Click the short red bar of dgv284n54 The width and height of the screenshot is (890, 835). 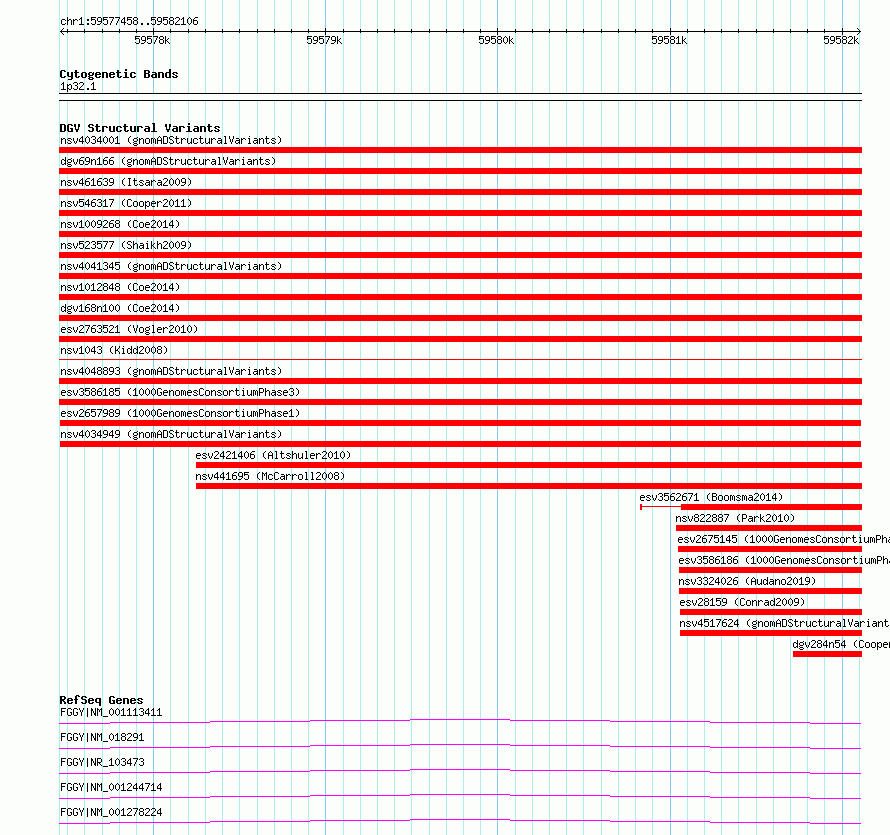827,654
